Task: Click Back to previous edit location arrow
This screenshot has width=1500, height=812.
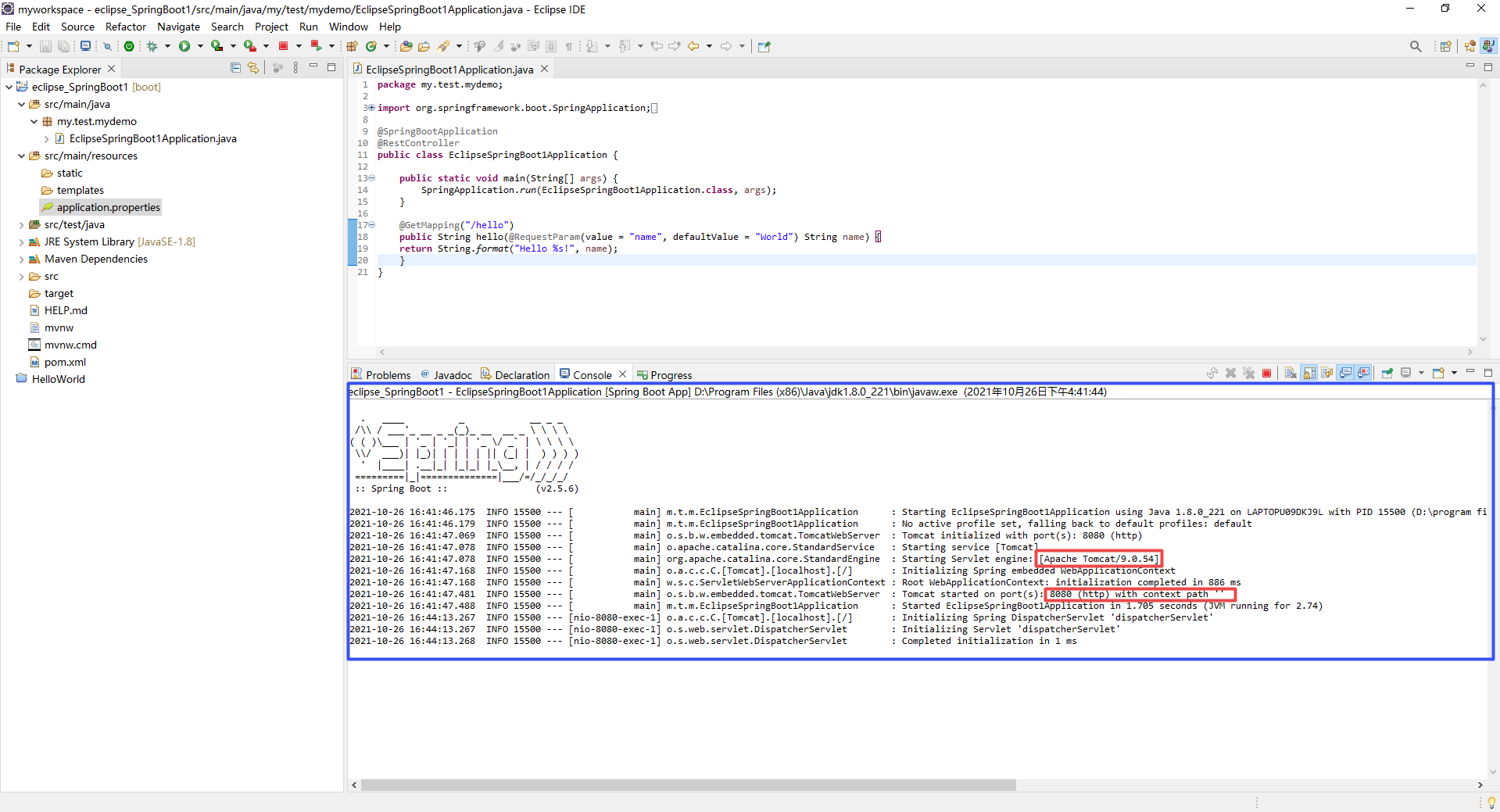Action: (x=693, y=46)
